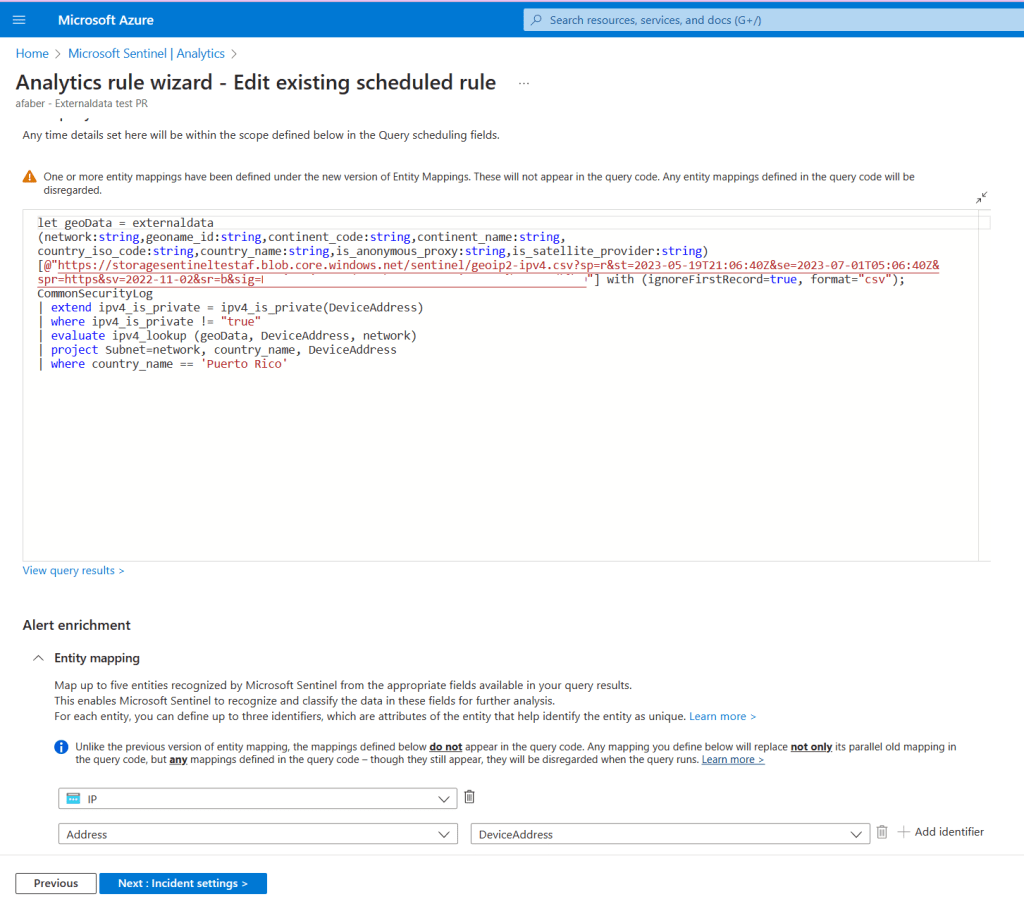Click Learn more link after entity identifiers text
The image size is (1024, 911).
(722, 717)
